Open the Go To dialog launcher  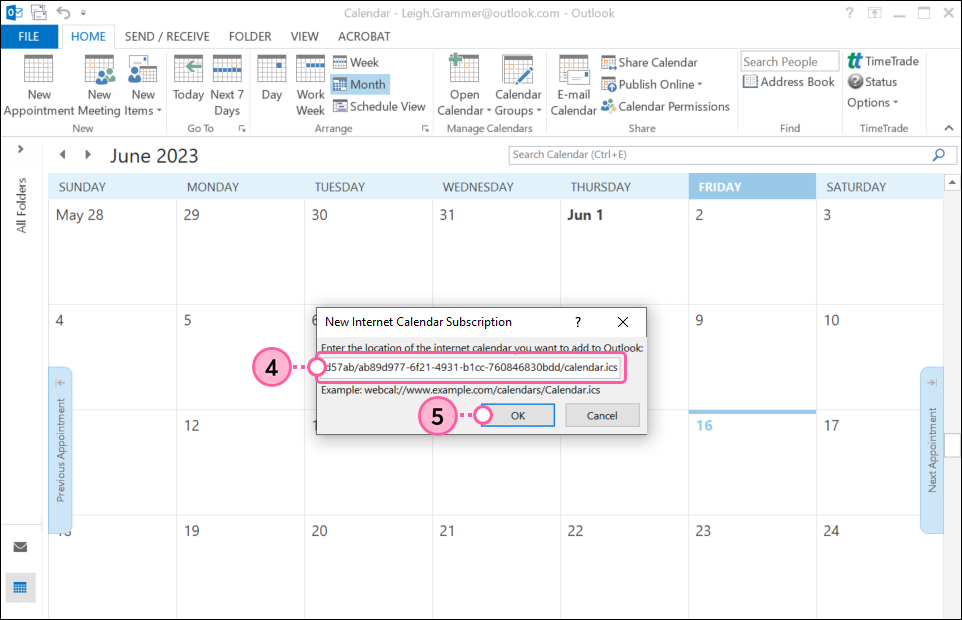(242, 129)
